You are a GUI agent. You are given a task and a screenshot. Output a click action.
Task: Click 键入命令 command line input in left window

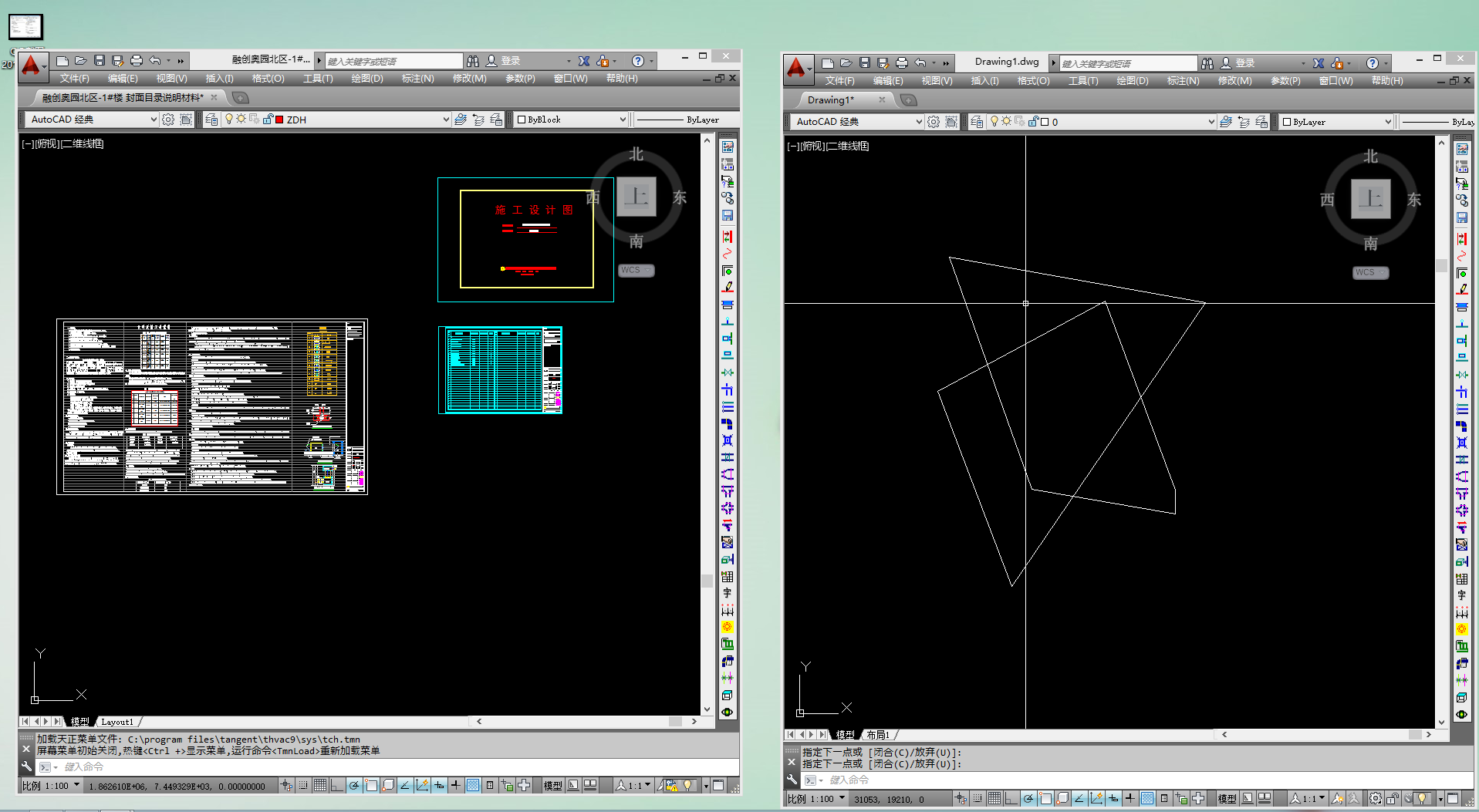click(x=386, y=767)
